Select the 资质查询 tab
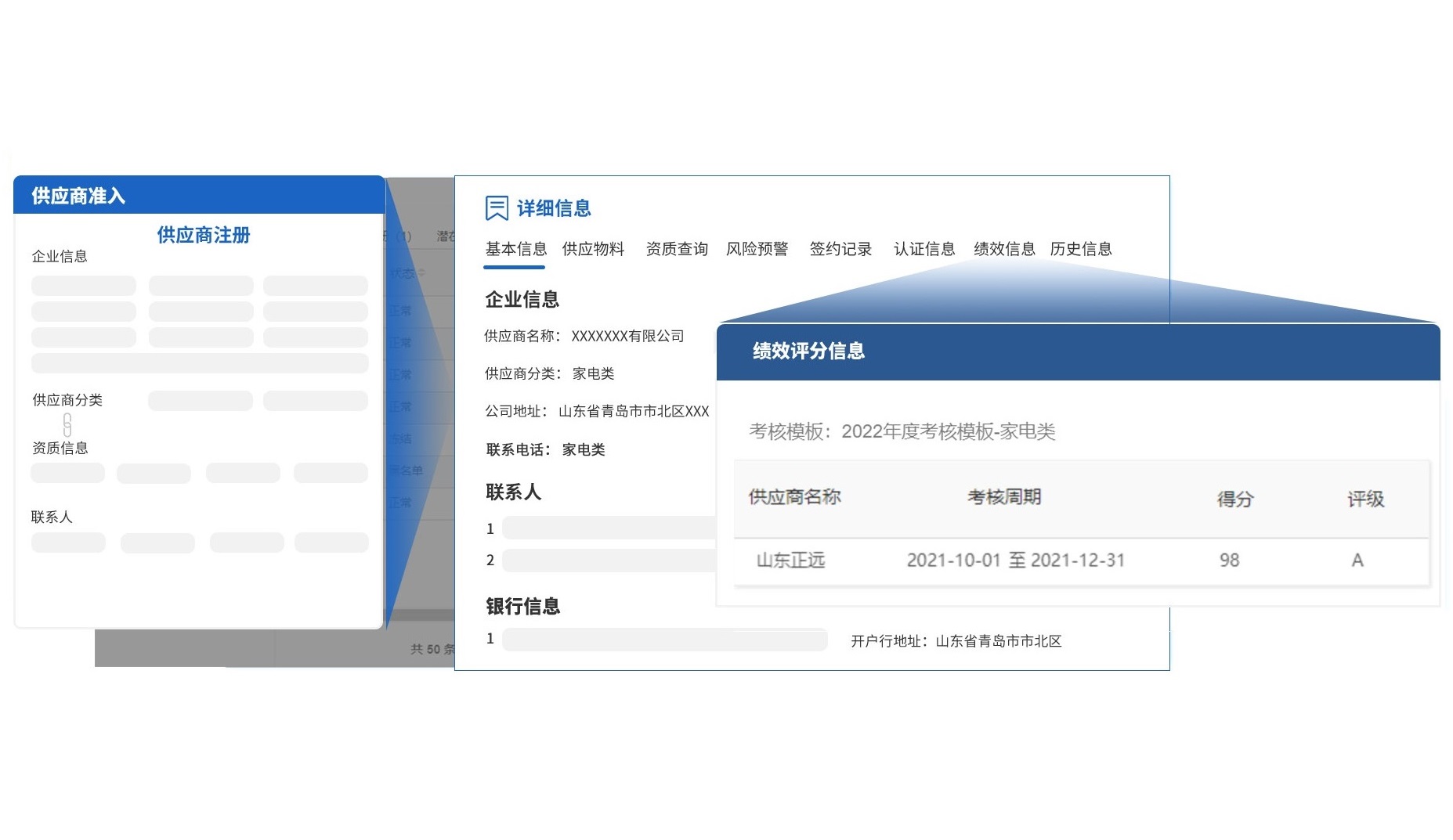 click(677, 249)
